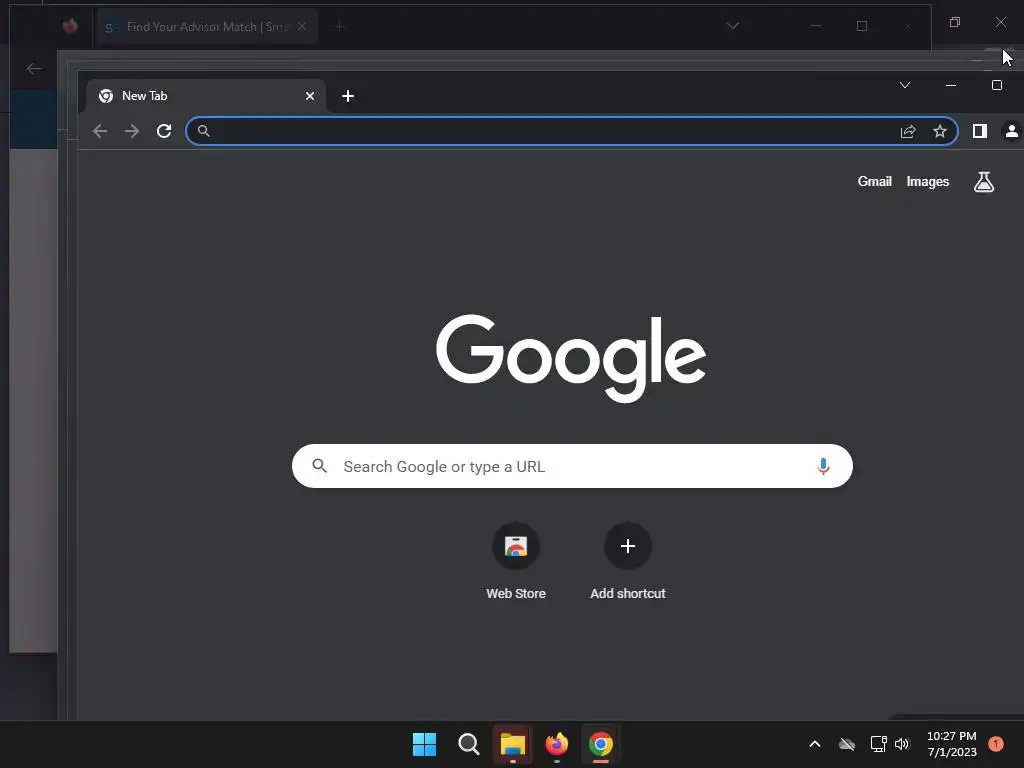Open Windows taskbar search
Screen dimensions: 1024x768
point(469,744)
